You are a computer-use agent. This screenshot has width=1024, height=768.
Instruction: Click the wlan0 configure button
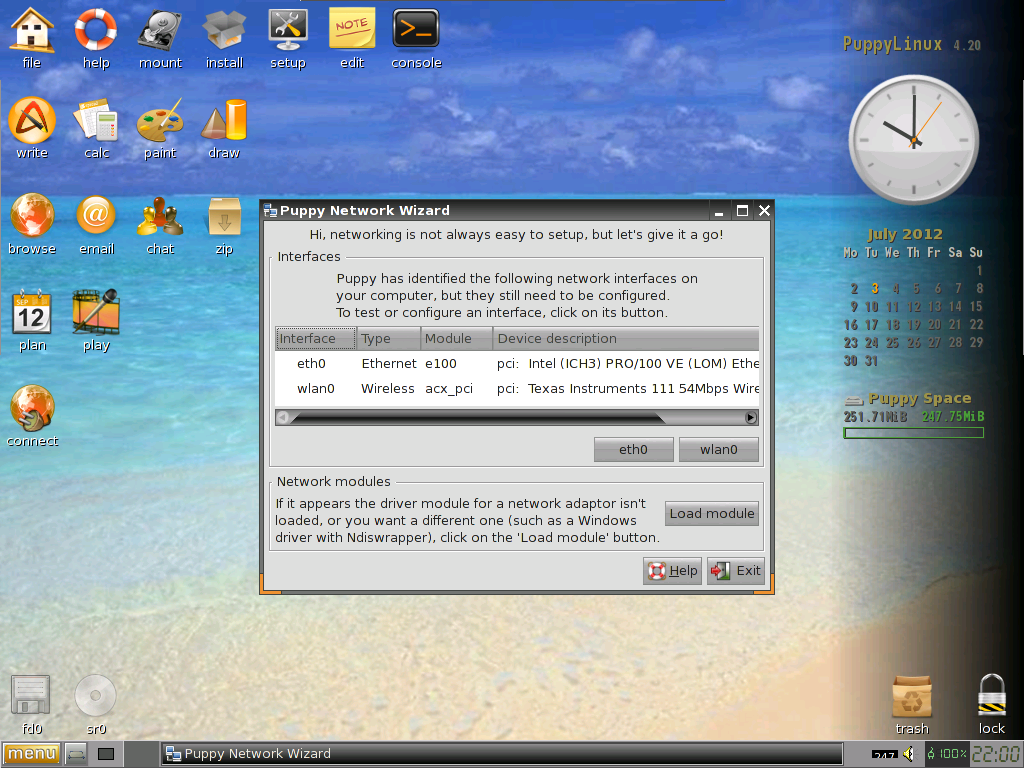tap(718, 449)
